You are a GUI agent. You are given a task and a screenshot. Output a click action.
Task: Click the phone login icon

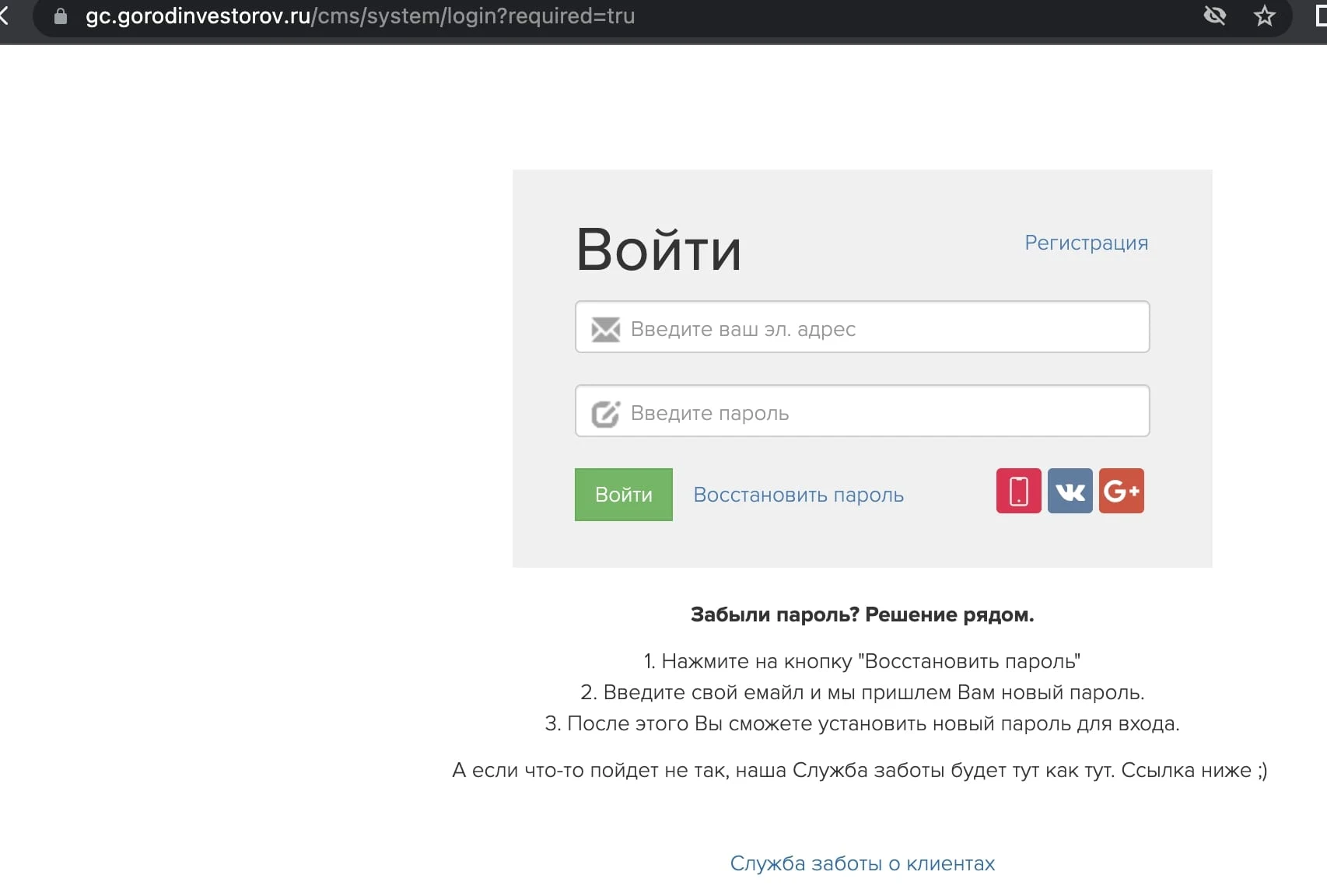(1018, 491)
